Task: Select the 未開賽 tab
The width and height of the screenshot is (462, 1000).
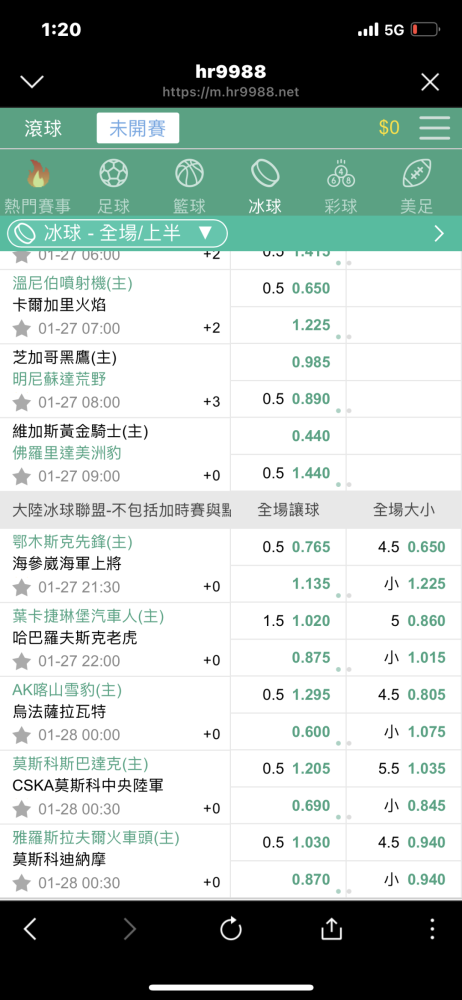Action: [138, 128]
